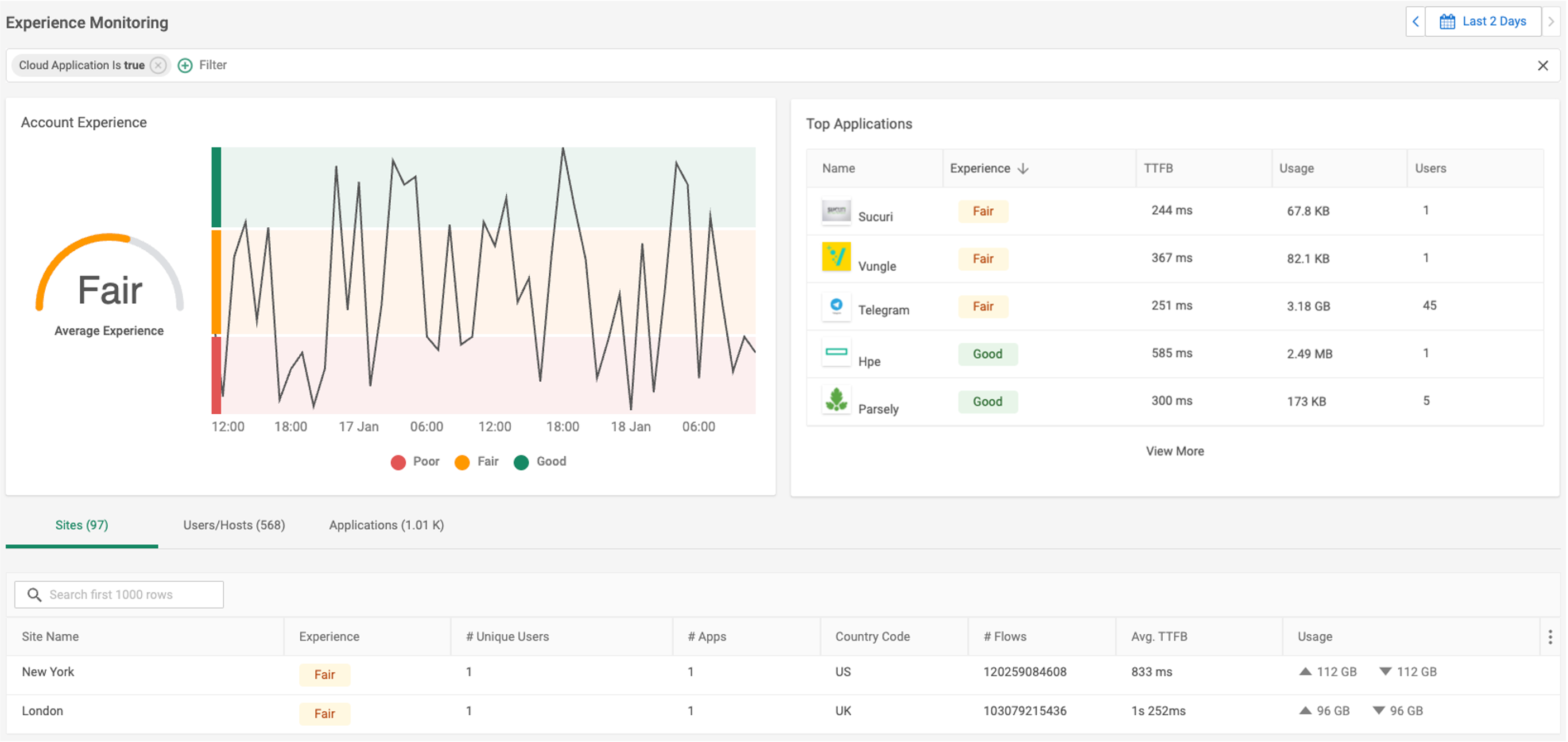Viewport: 1568px width, 742px height.
Task: Switch to the Users/Hosts tab
Action: click(x=234, y=525)
